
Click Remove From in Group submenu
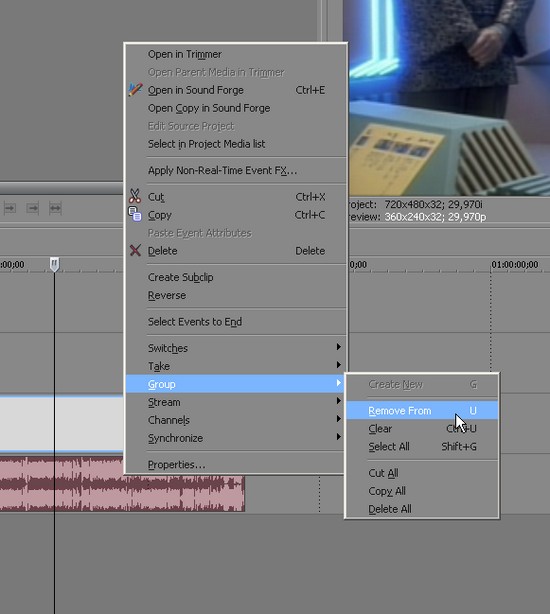pos(422,411)
